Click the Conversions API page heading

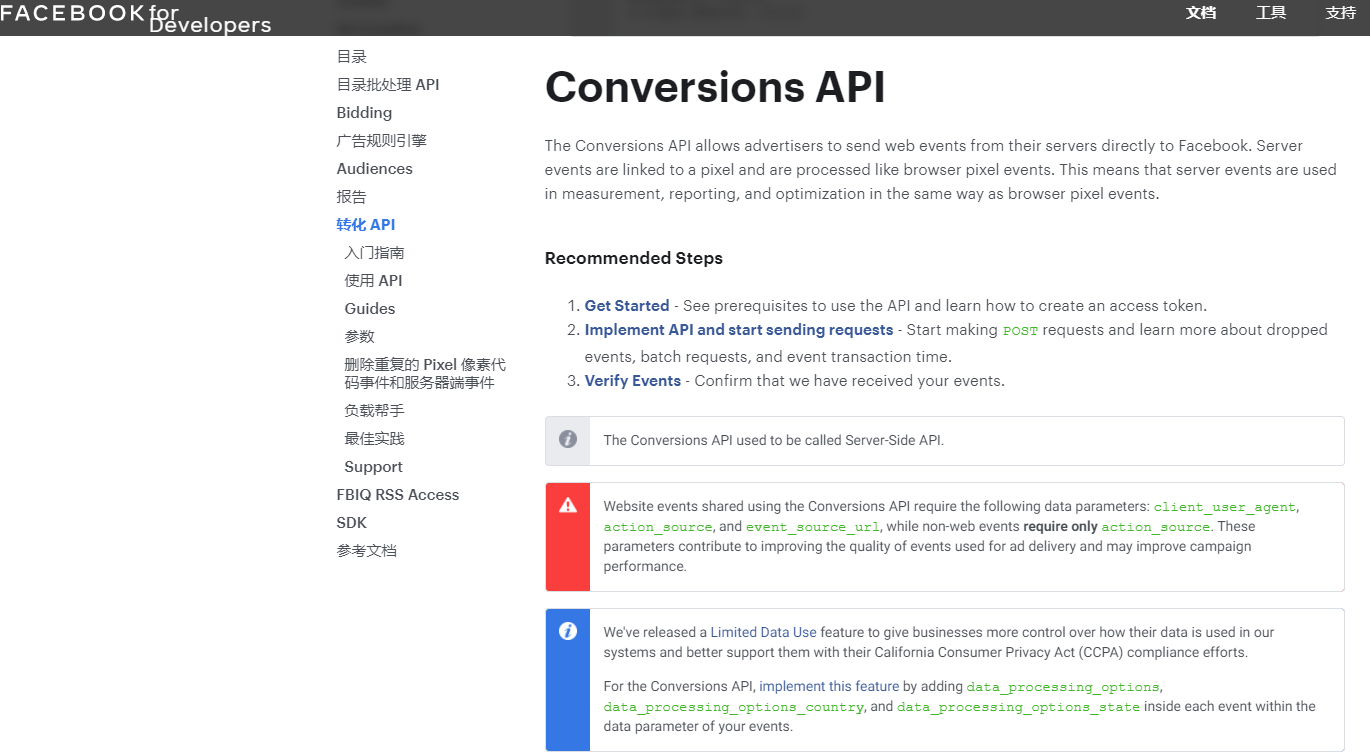(x=715, y=87)
